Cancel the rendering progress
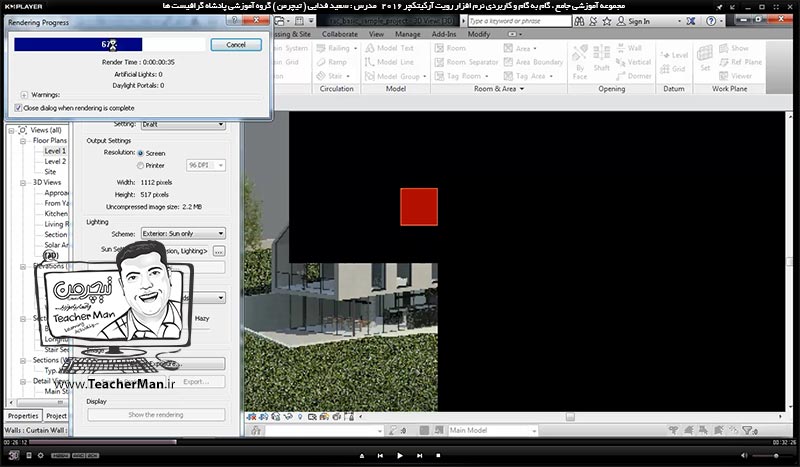The height and width of the screenshot is (467, 800). coord(236,44)
